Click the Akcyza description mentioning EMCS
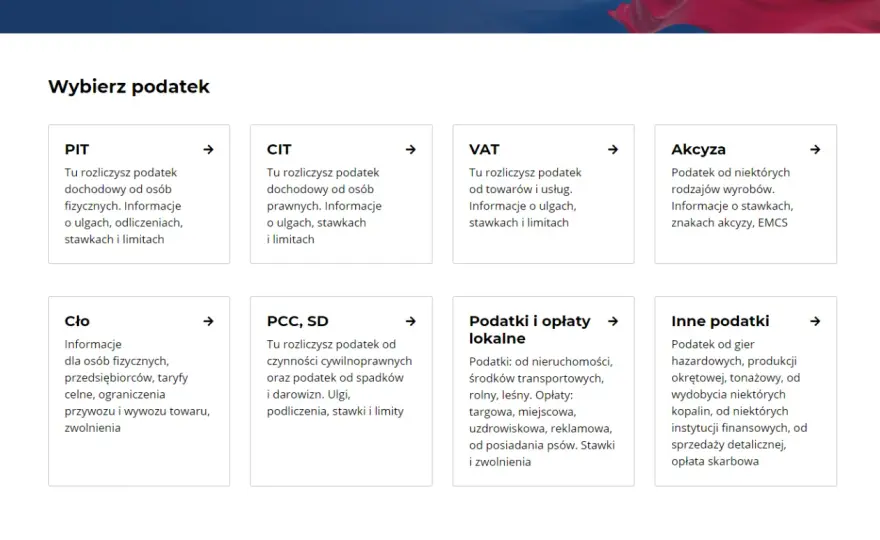880x540 pixels. coord(732,197)
